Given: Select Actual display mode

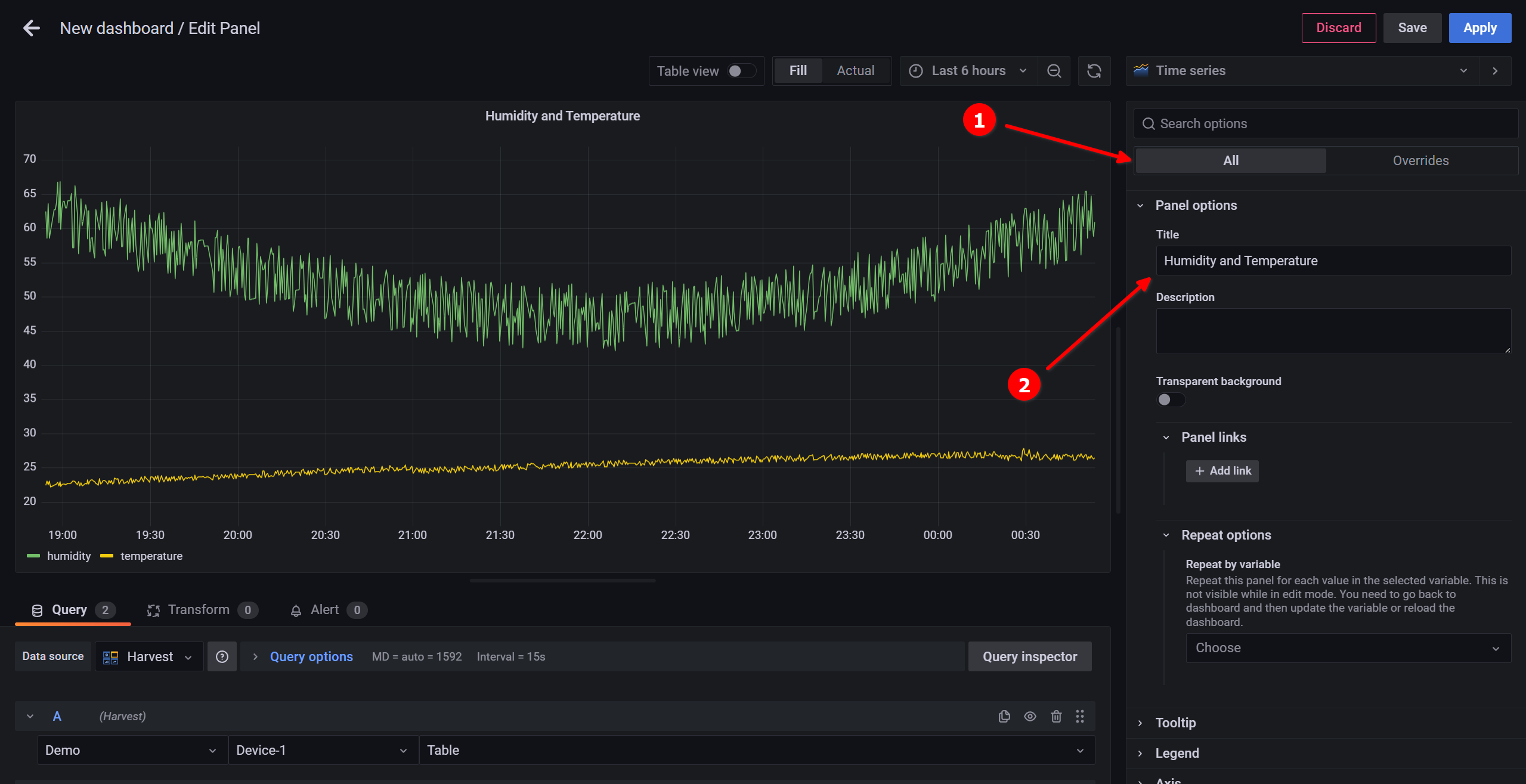Looking at the screenshot, I should point(855,71).
